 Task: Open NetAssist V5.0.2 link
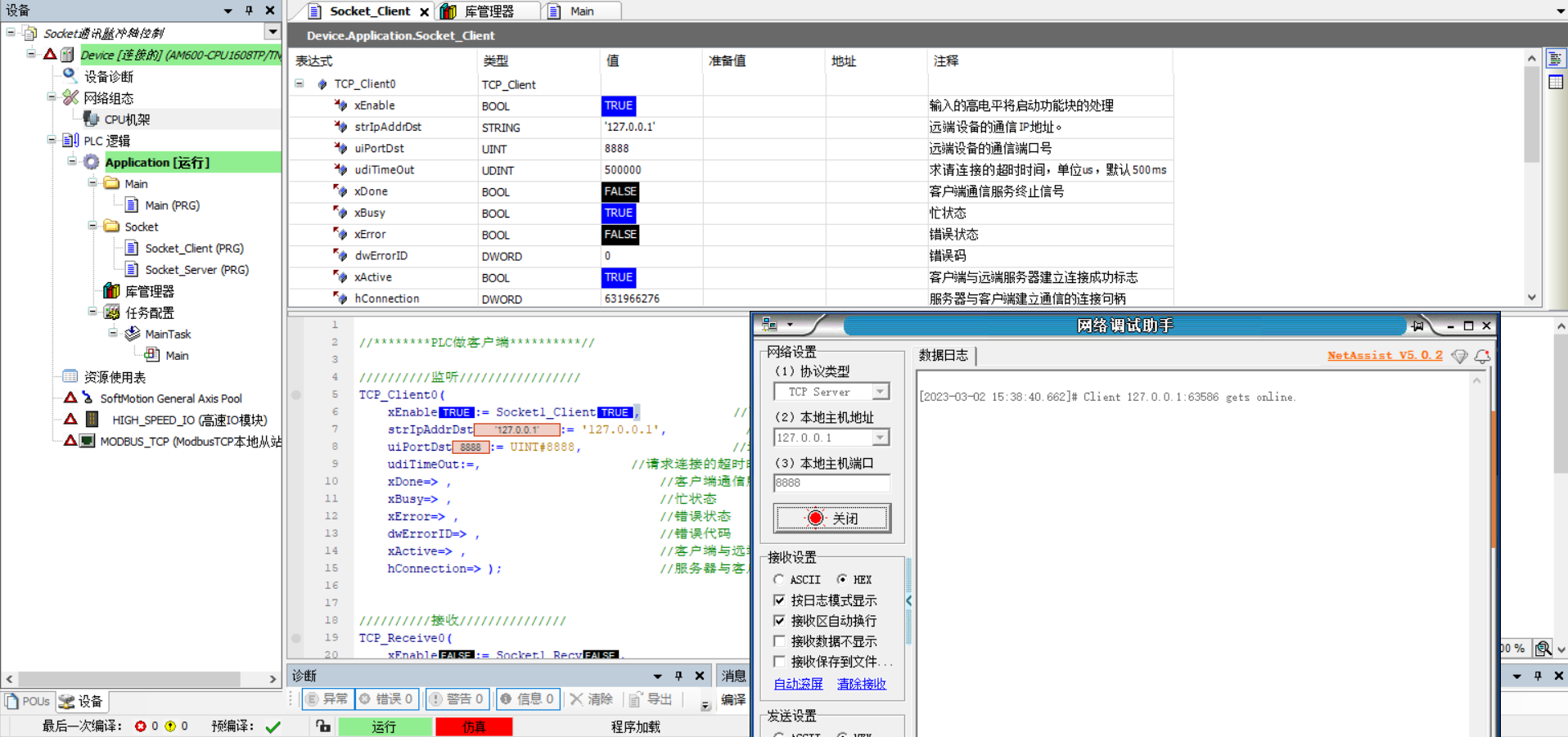point(1385,355)
